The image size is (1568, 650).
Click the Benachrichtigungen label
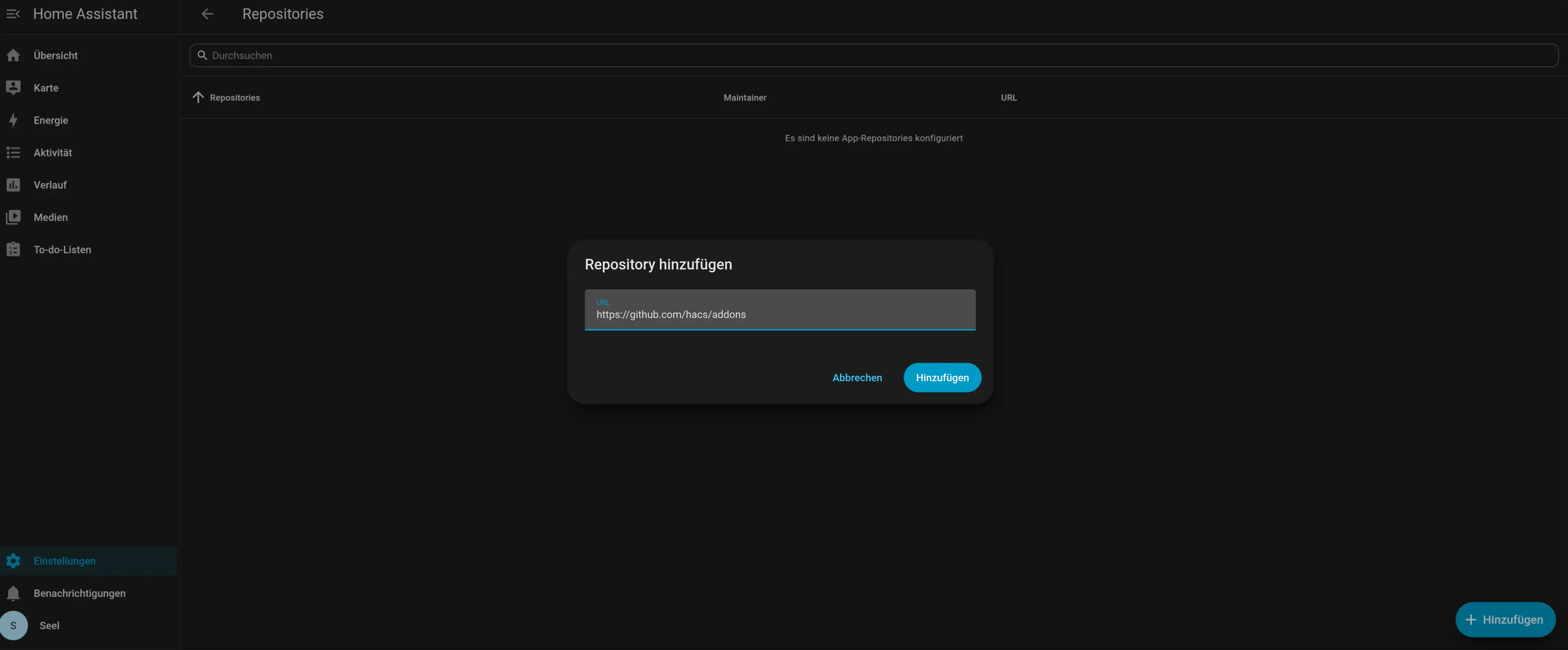(x=80, y=593)
